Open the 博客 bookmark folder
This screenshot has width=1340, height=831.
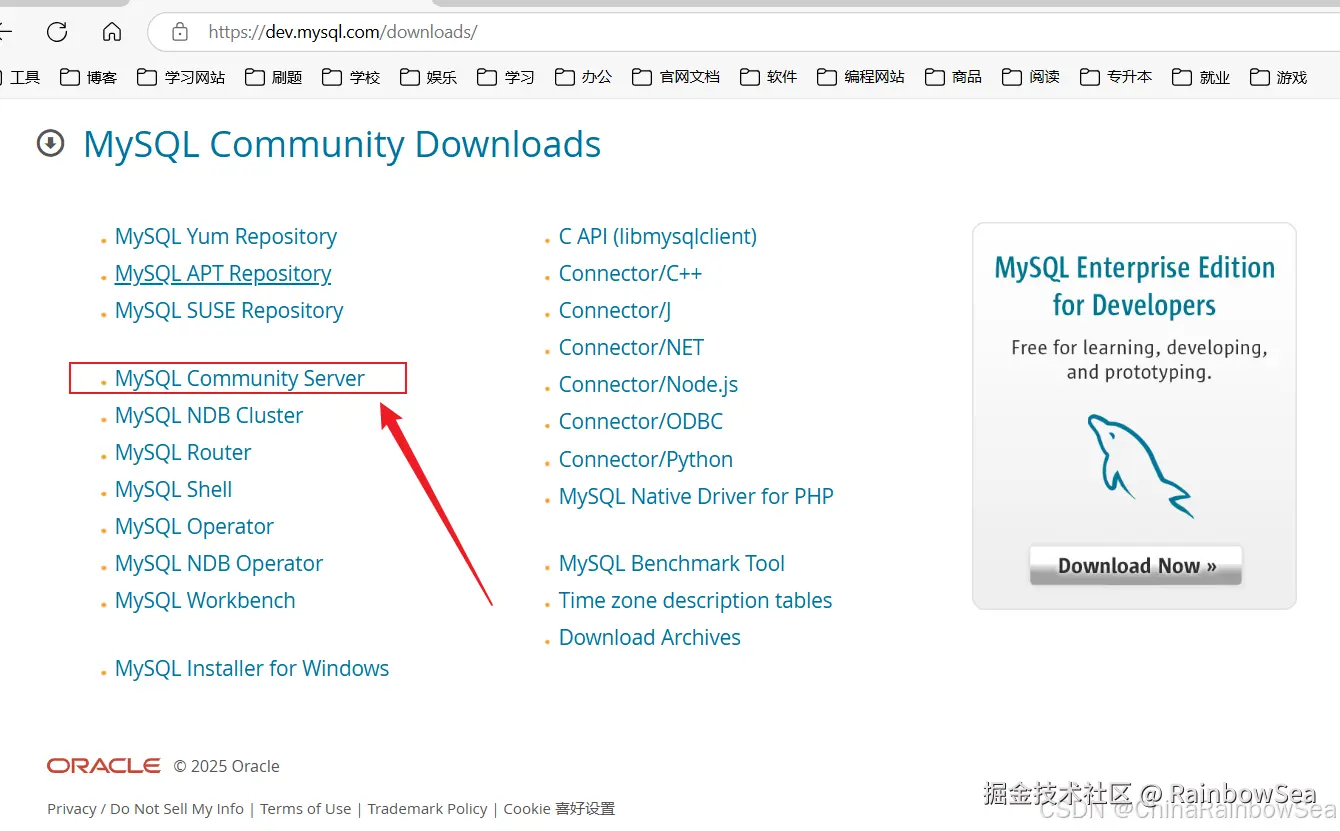[x=89, y=77]
